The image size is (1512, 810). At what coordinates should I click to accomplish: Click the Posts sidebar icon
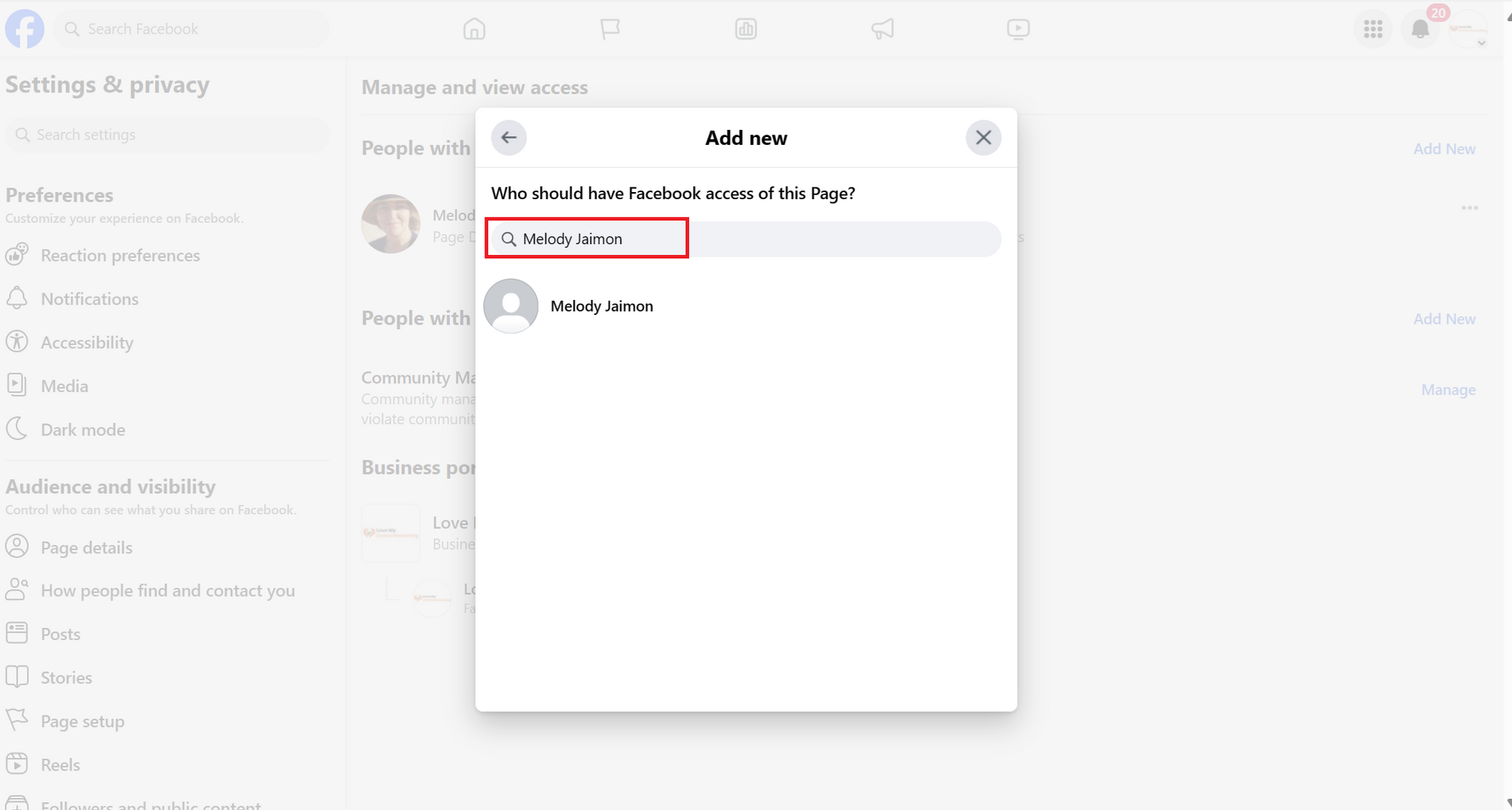coord(17,633)
